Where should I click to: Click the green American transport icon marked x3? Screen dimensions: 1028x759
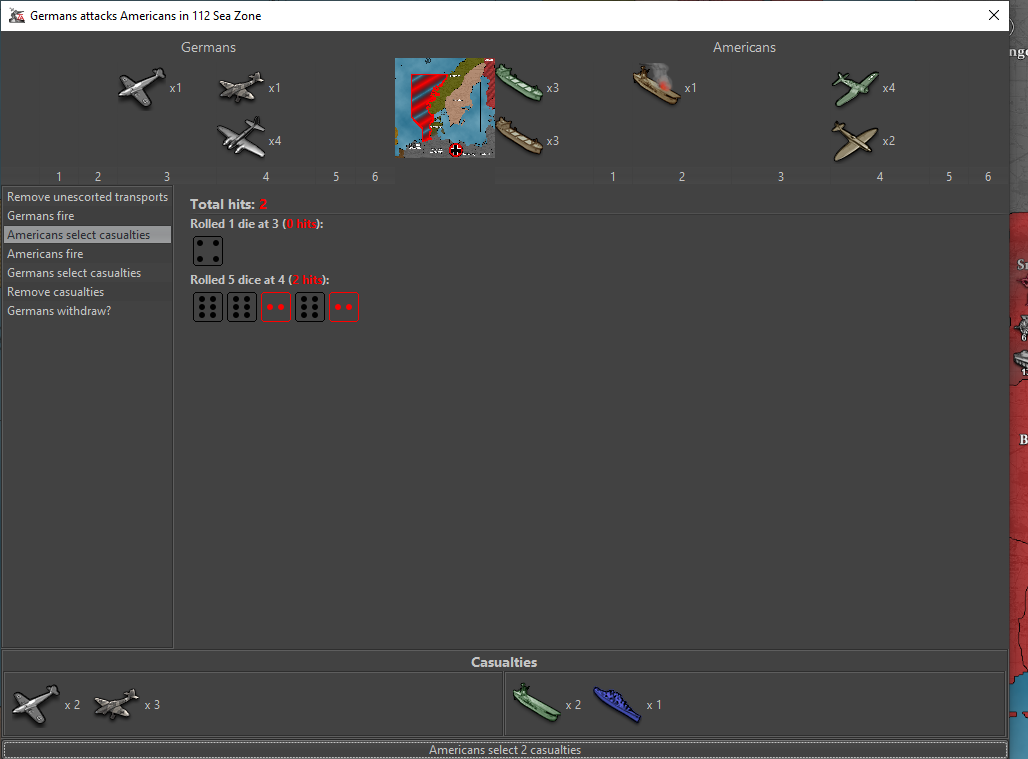[518, 85]
